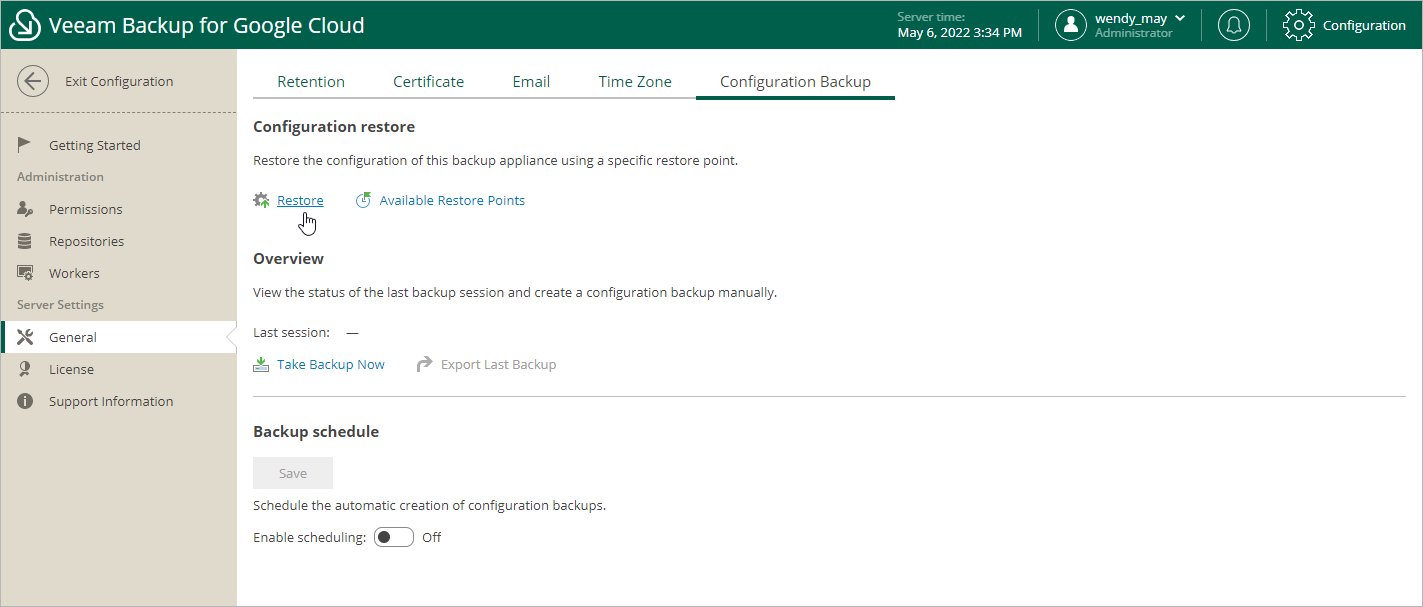Switch to the Retention tab

tap(311, 82)
